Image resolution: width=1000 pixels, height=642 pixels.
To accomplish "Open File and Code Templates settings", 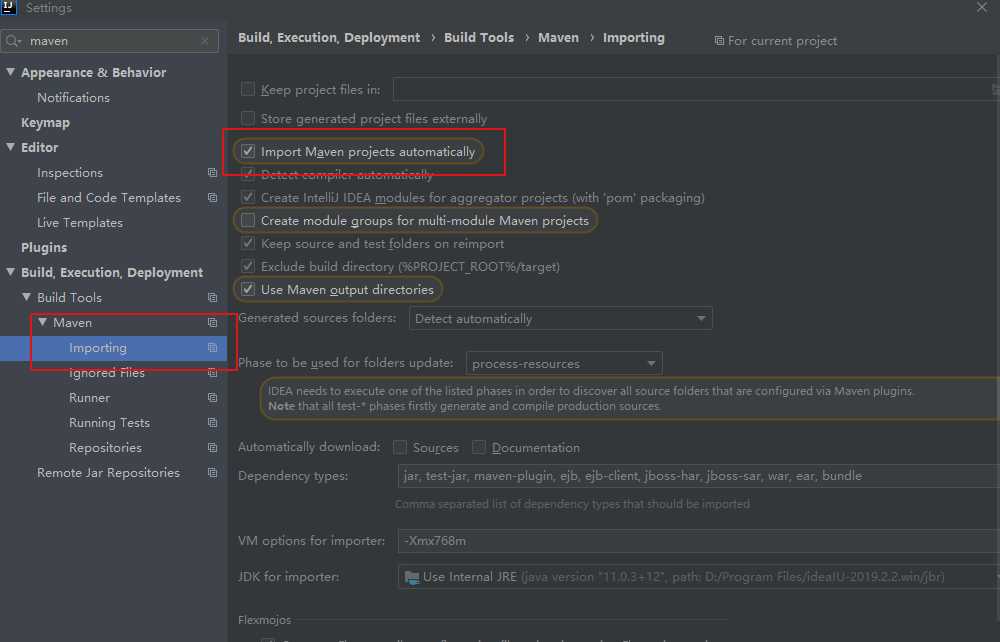I will (x=109, y=198).
